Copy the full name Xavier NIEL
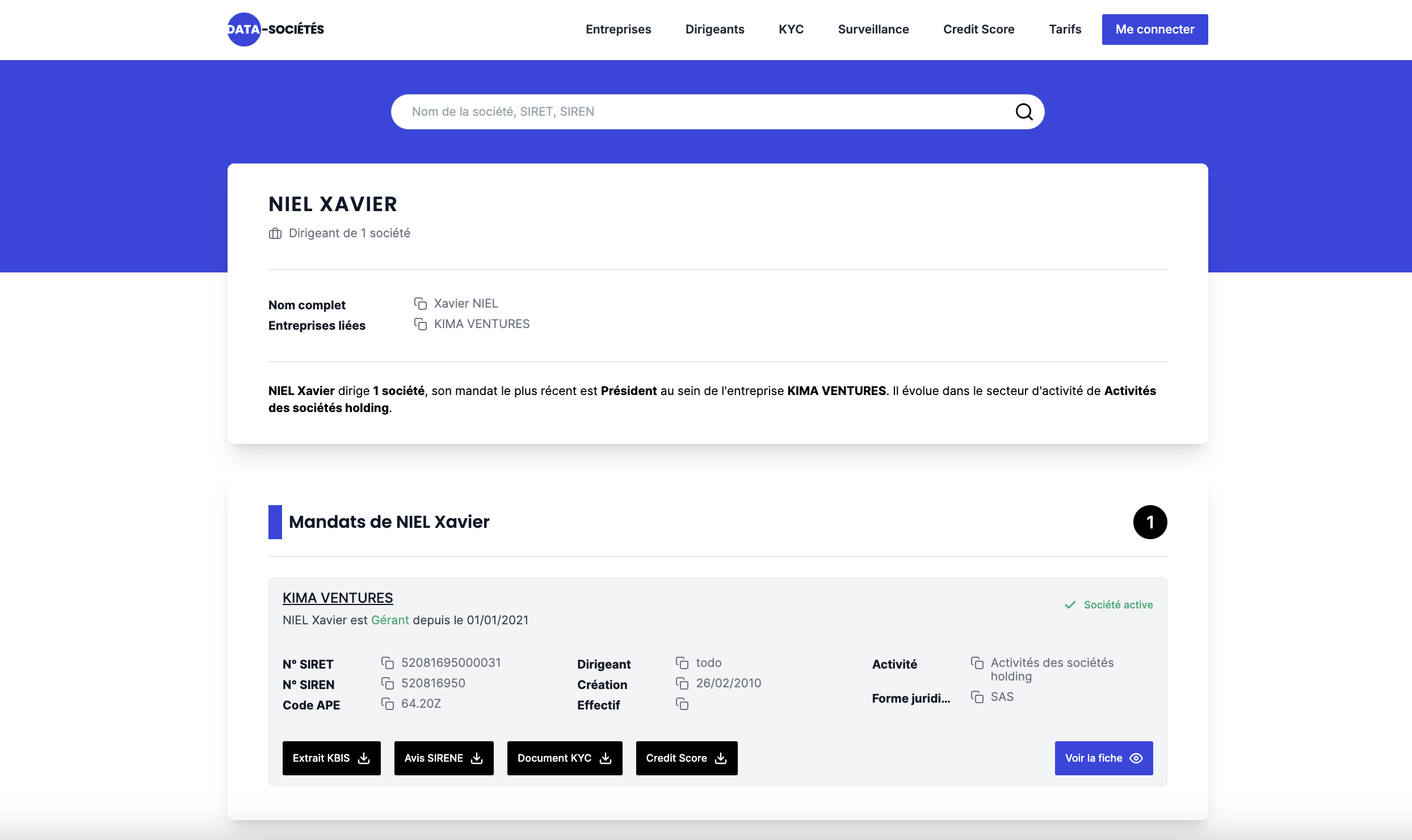Screen dimensions: 1412x840 [x=420, y=304]
